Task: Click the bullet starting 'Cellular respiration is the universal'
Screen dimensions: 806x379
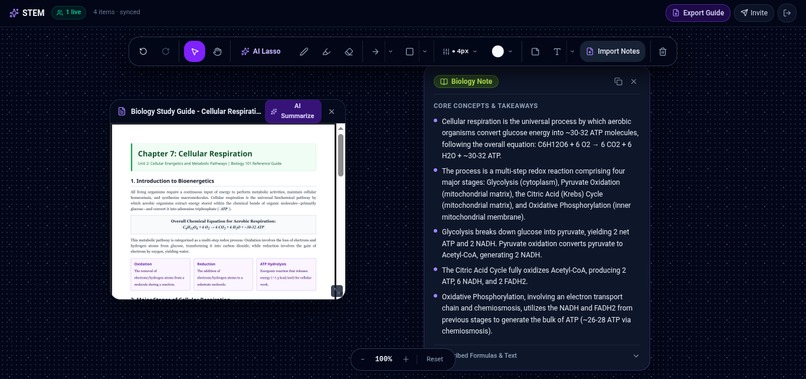Action: point(537,138)
